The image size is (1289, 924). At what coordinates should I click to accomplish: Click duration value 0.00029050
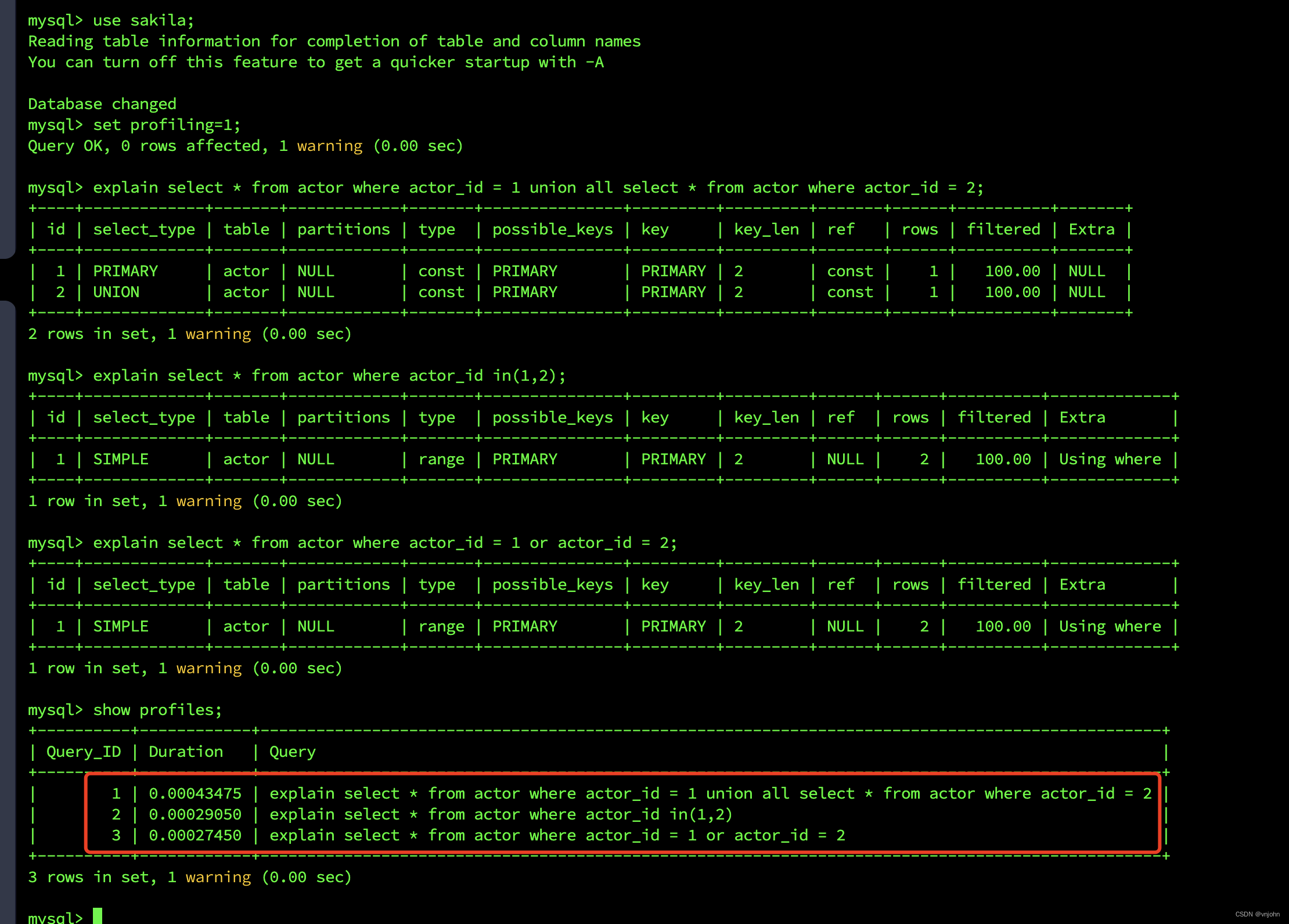[195, 814]
